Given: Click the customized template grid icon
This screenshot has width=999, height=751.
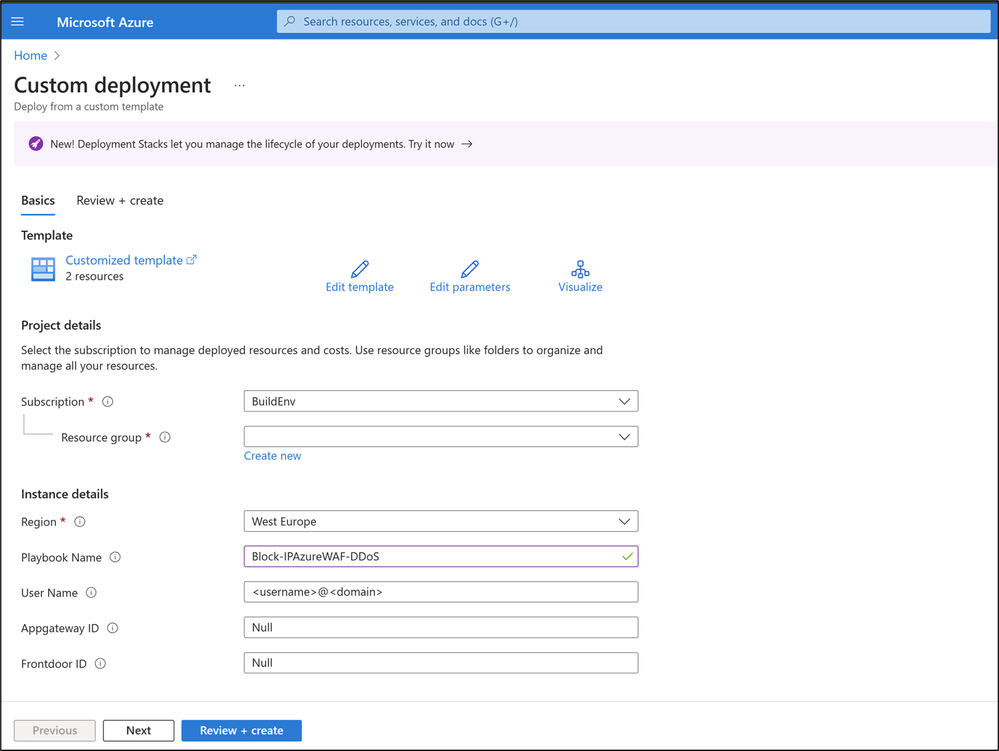Looking at the screenshot, I should pyautogui.click(x=43, y=269).
